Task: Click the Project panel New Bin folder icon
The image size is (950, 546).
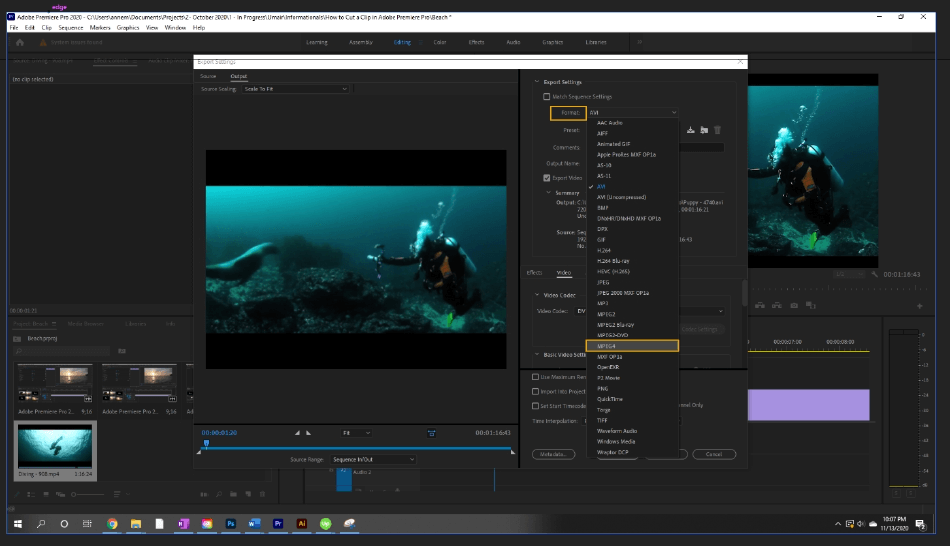Action: click(233, 494)
